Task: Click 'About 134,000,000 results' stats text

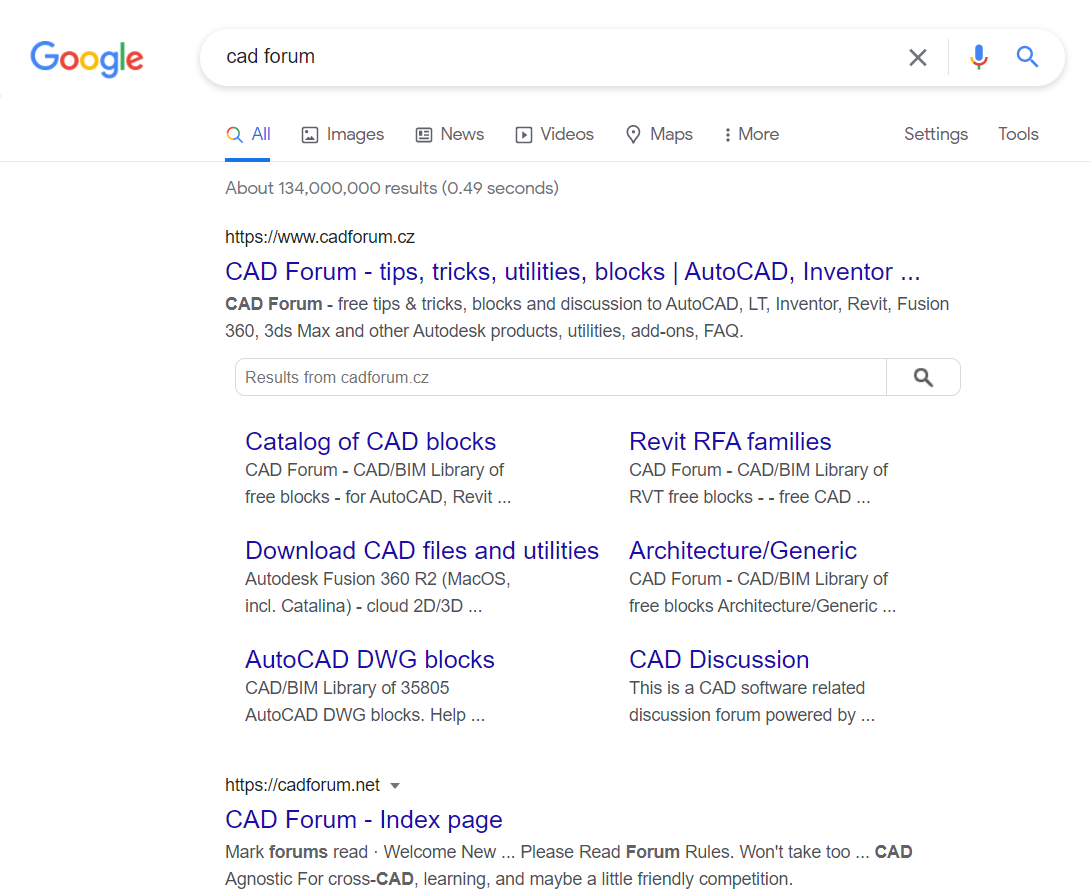Action: [392, 189]
